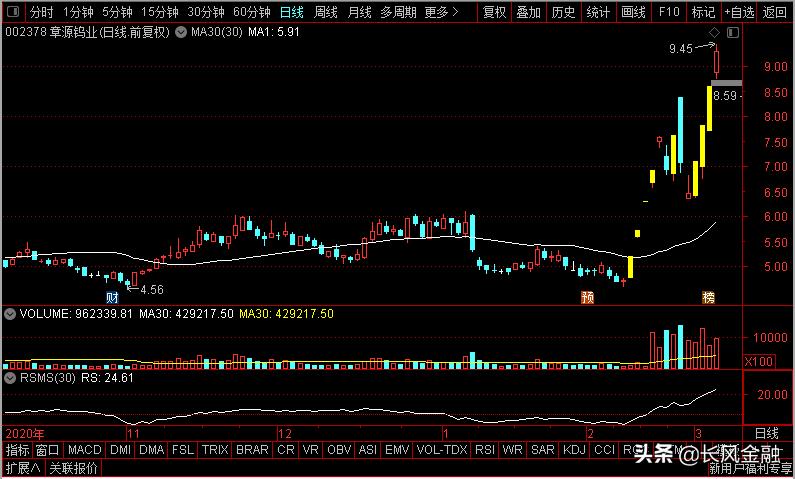Click stock title 002378 章源钨业
This screenshot has width=795, height=479.
pos(52,32)
